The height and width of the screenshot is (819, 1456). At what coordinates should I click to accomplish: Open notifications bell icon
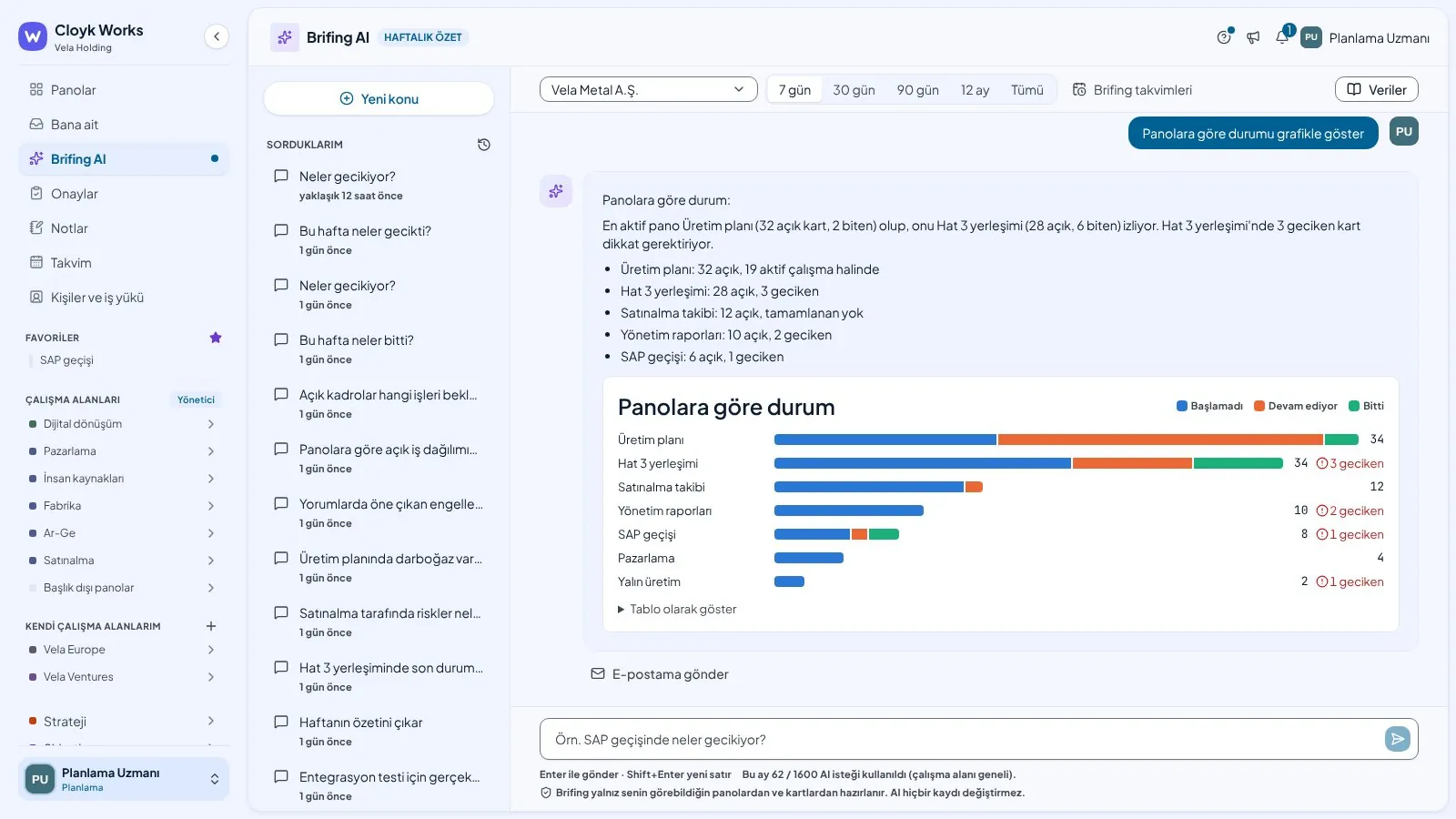[x=1282, y=37]
